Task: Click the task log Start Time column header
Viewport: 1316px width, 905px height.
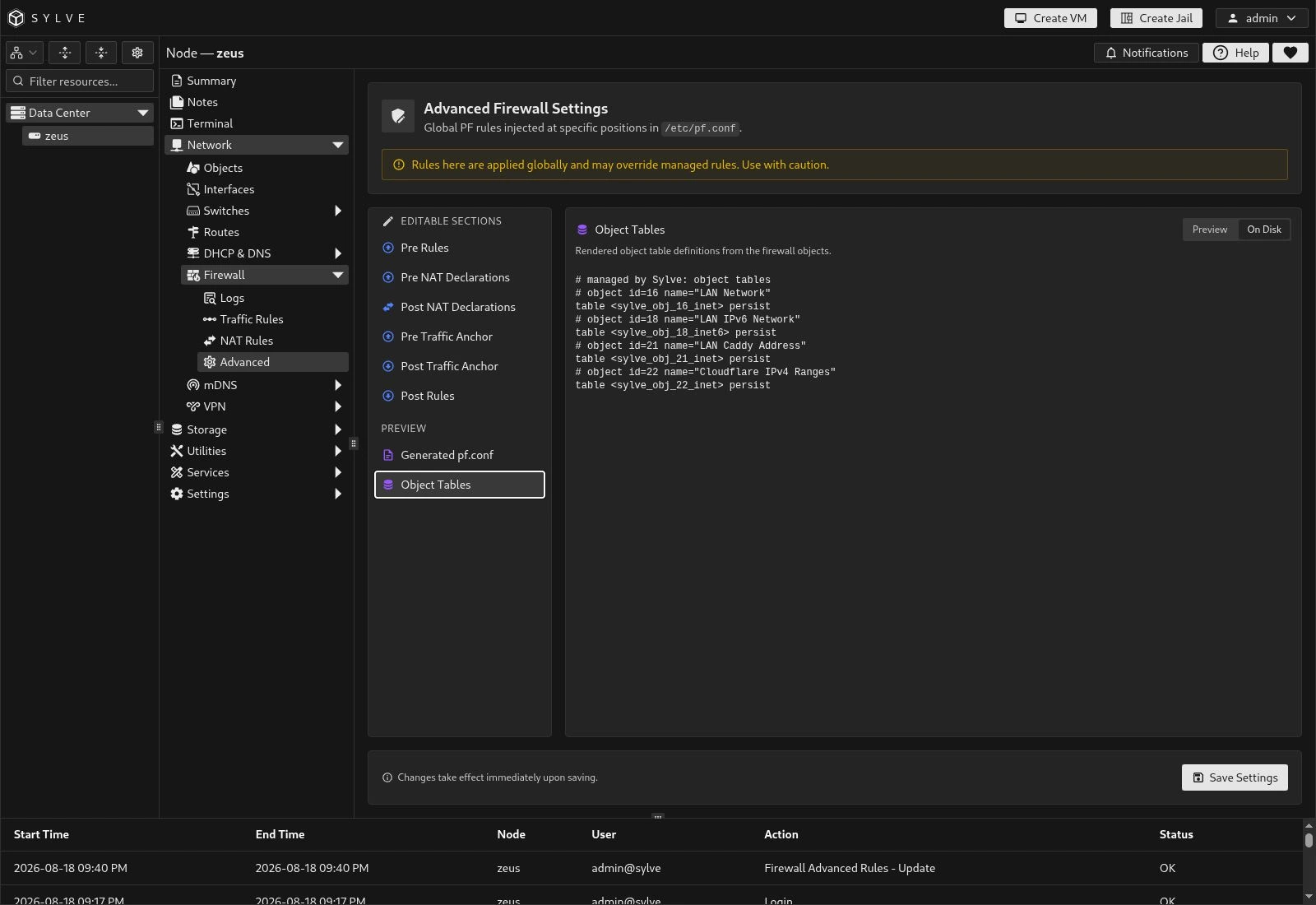Action: [41, 834]
